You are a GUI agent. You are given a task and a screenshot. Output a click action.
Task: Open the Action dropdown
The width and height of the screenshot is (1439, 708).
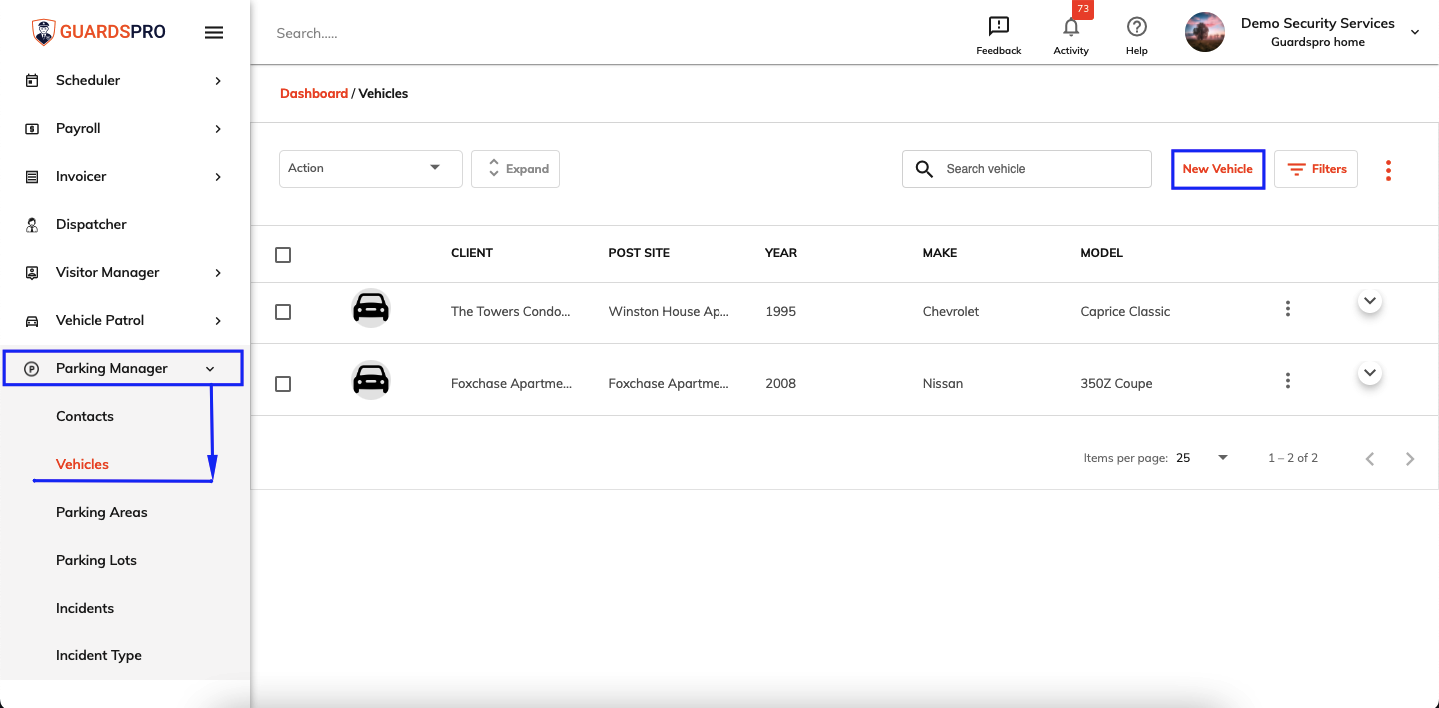(x=370, y=168)
